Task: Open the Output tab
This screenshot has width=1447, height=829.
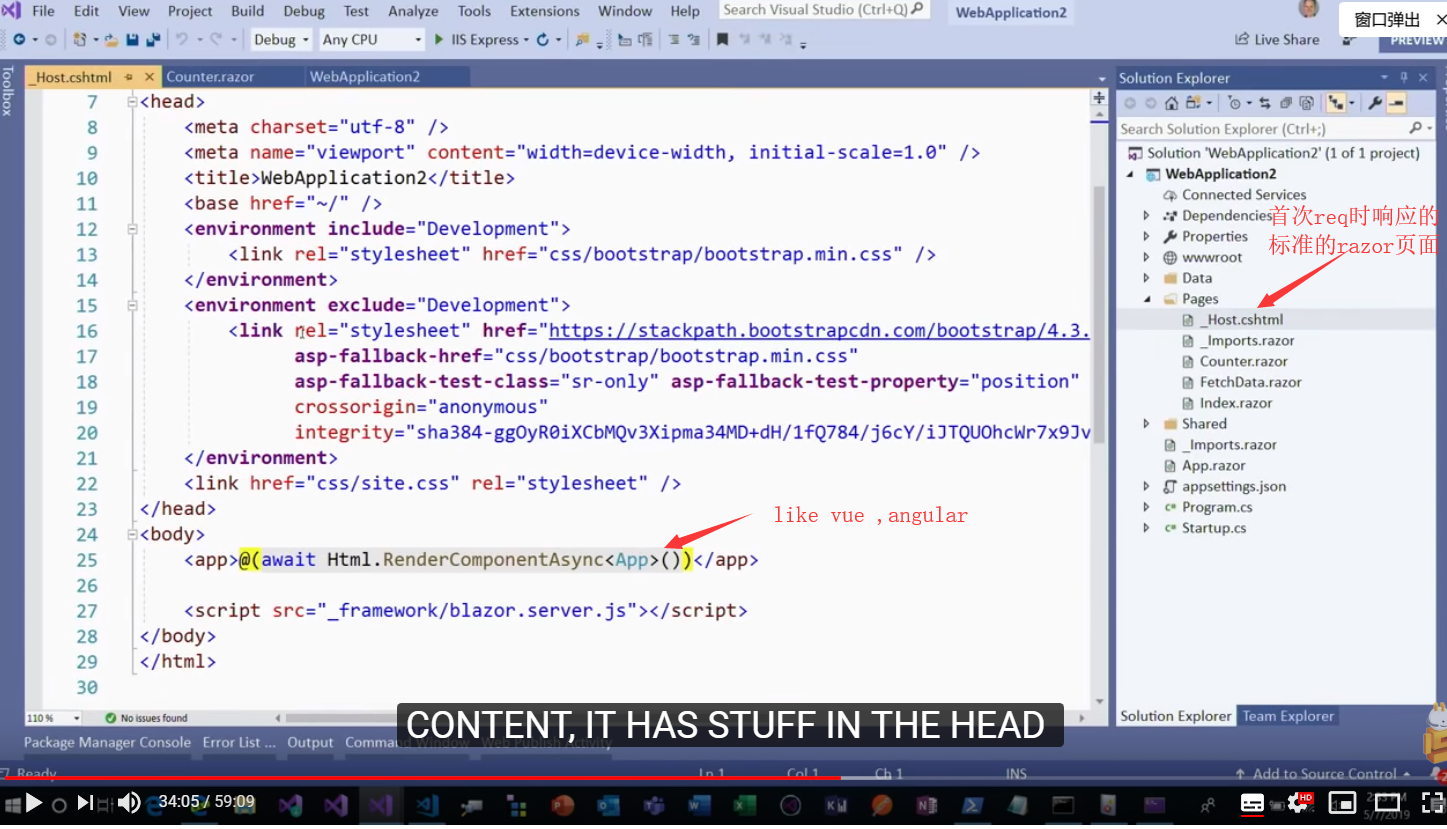Action: pos(310,743)
